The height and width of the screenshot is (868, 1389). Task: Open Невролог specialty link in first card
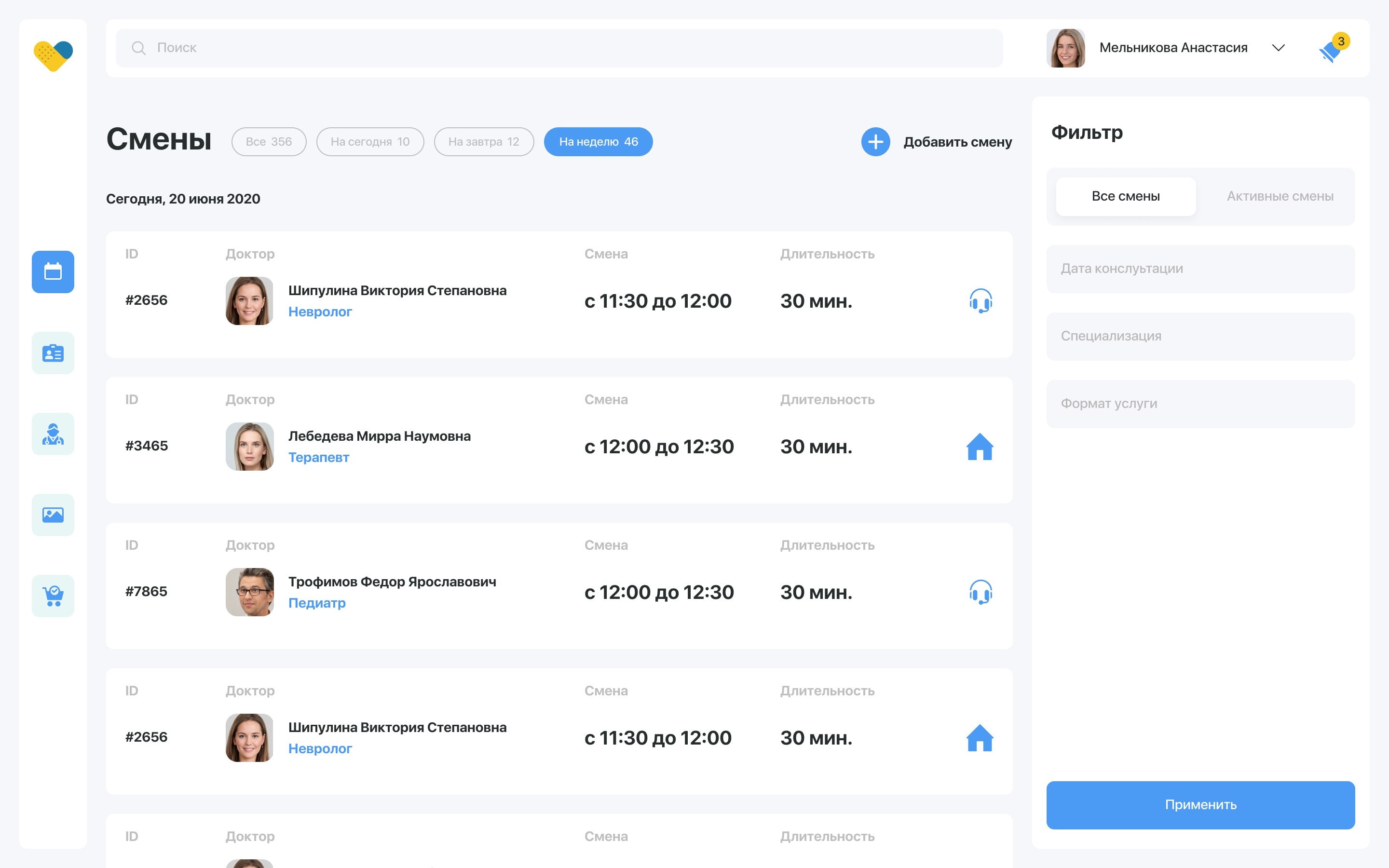point(320,312)
